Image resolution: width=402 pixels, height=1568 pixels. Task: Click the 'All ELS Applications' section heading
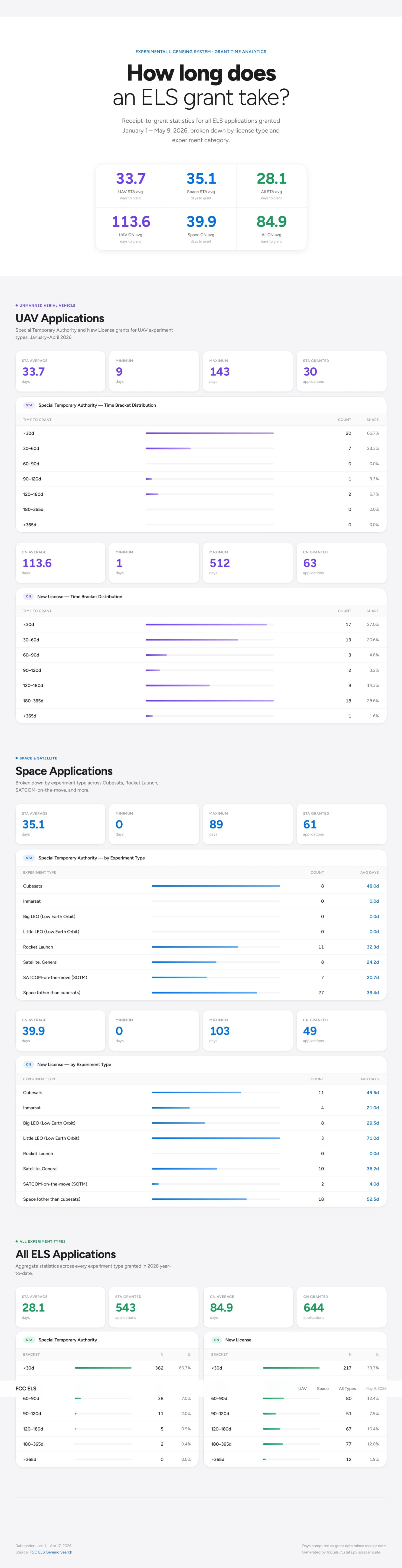click(65, 1254)
